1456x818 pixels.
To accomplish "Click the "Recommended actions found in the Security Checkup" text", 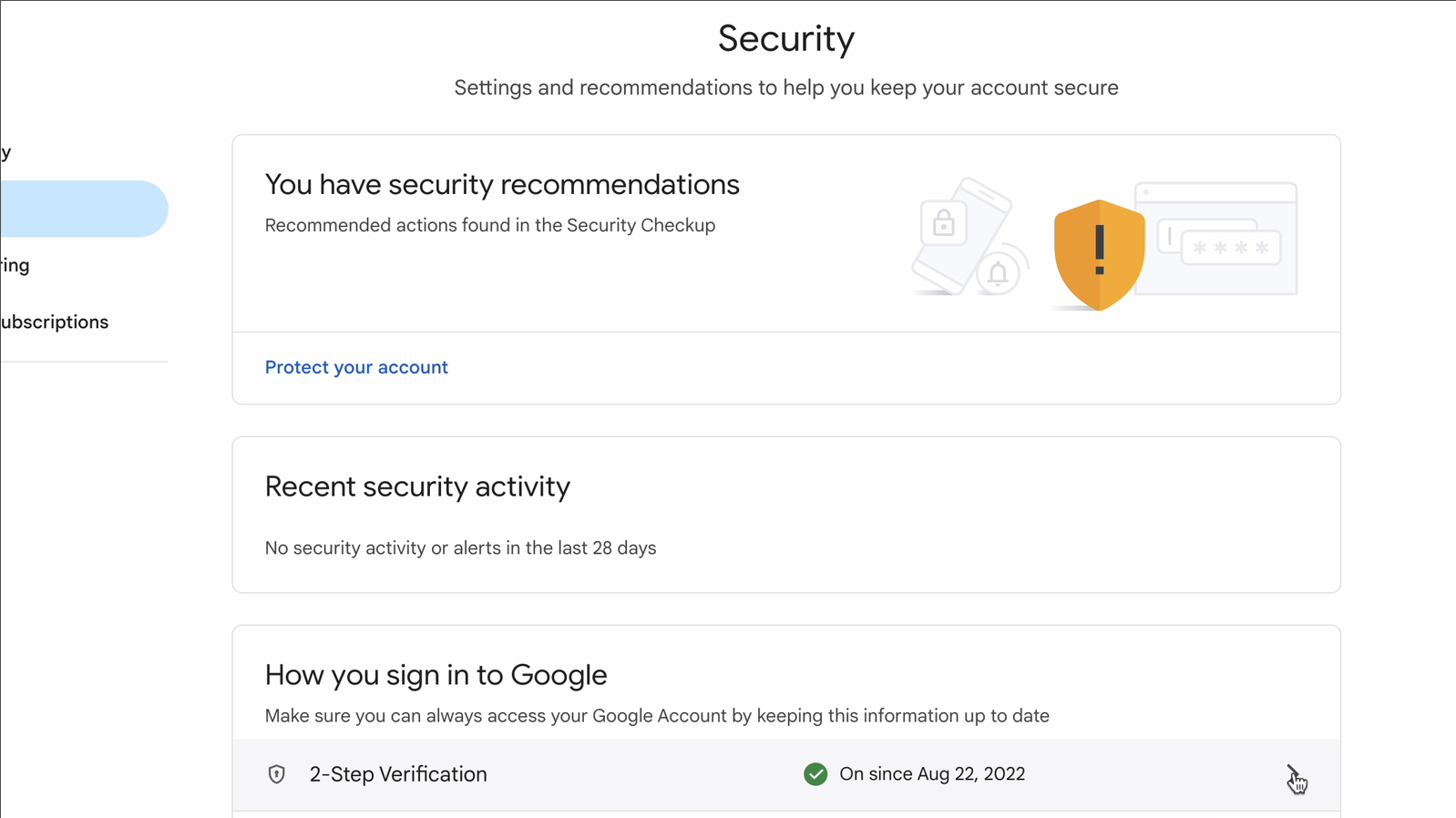I will [x=490, y=225].
